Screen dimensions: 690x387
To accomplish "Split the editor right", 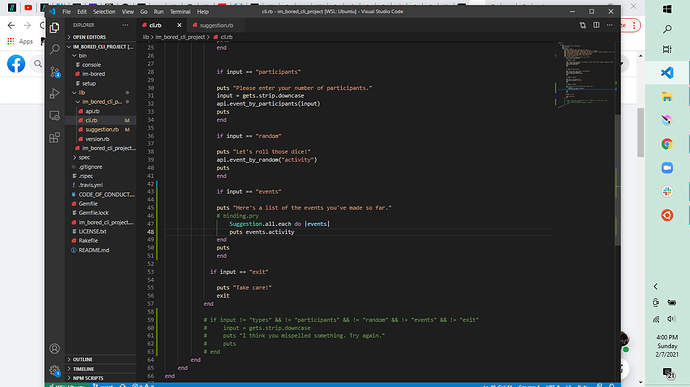I will 596,25.
